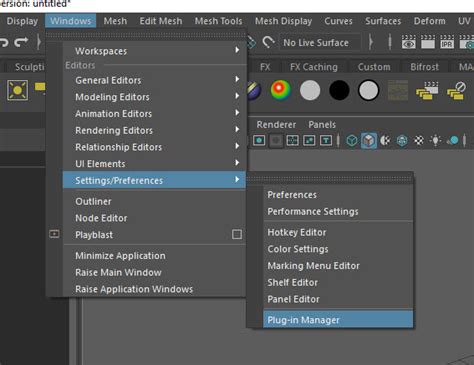Open the Deform menu
This screenshot has width=474, height=365.
pyautogui.click(x=429, y=21)
